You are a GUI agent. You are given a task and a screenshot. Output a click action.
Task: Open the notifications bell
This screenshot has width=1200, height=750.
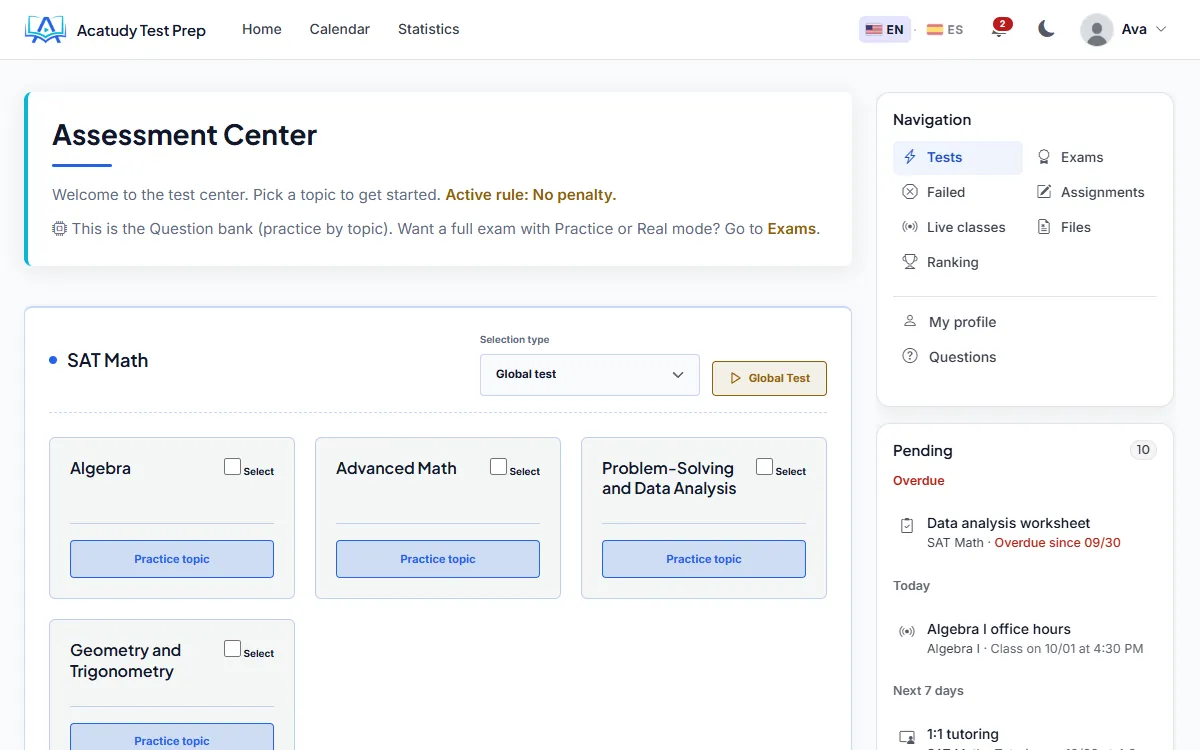click(x=998, y=29)
